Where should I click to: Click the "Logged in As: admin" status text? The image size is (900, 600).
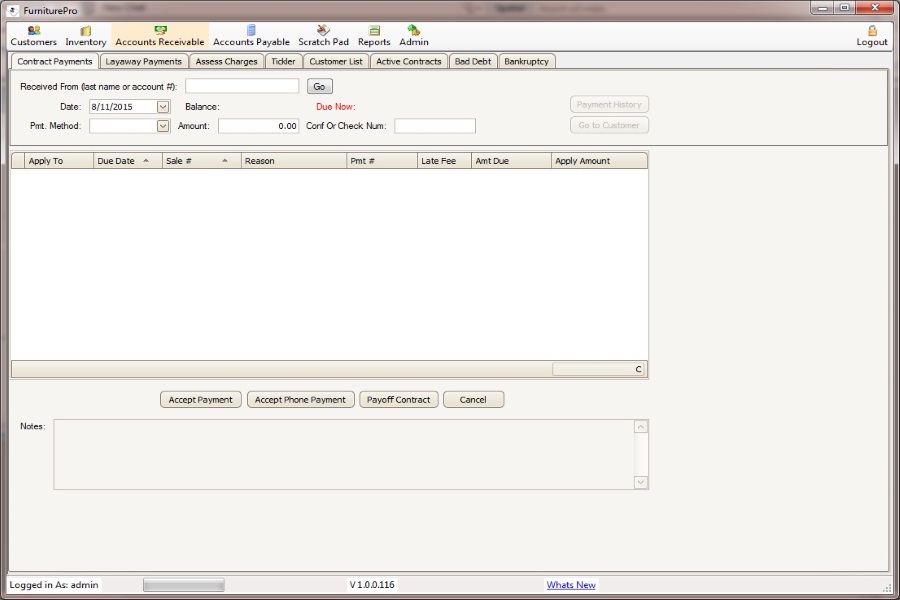tap(54, 585)
